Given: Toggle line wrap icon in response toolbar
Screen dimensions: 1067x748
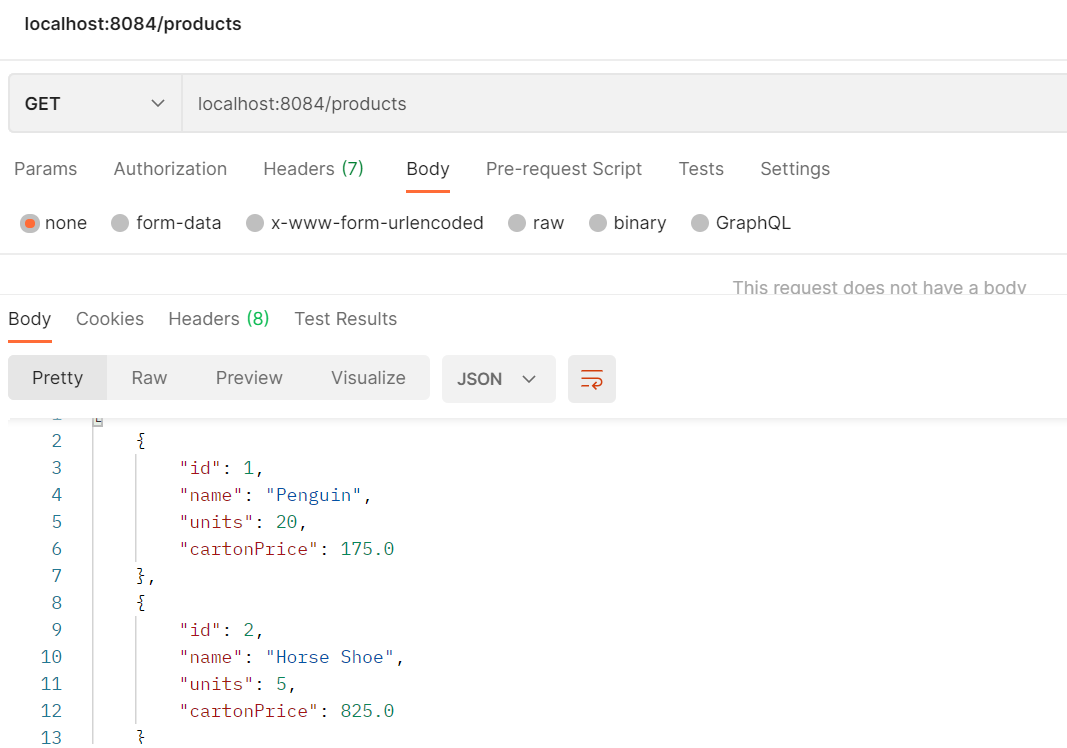Looking at the screenshot, I should pyautogui.click(x=591, y=378).
